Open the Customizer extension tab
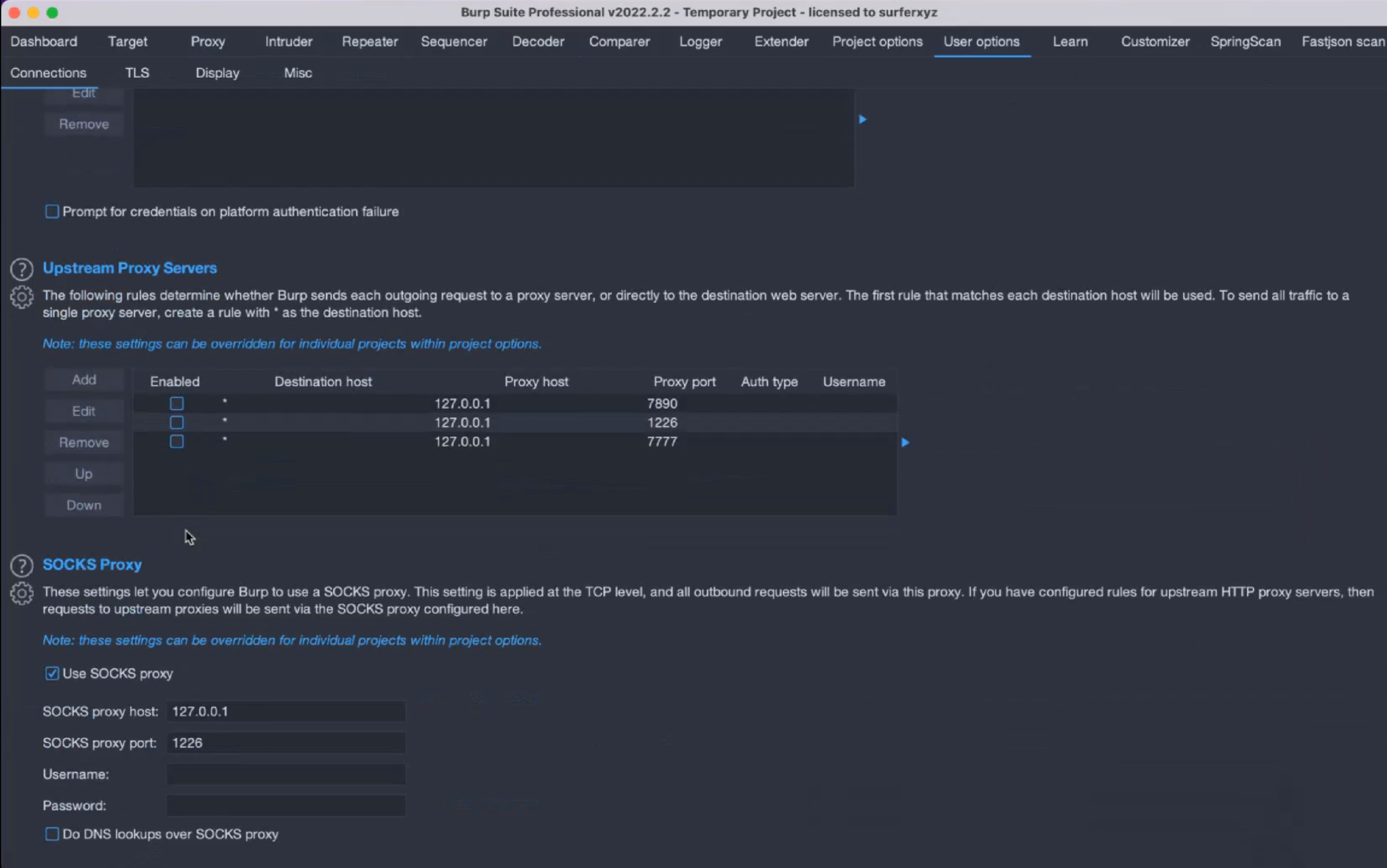1387x868 pixels. (x=1155, y=41)
